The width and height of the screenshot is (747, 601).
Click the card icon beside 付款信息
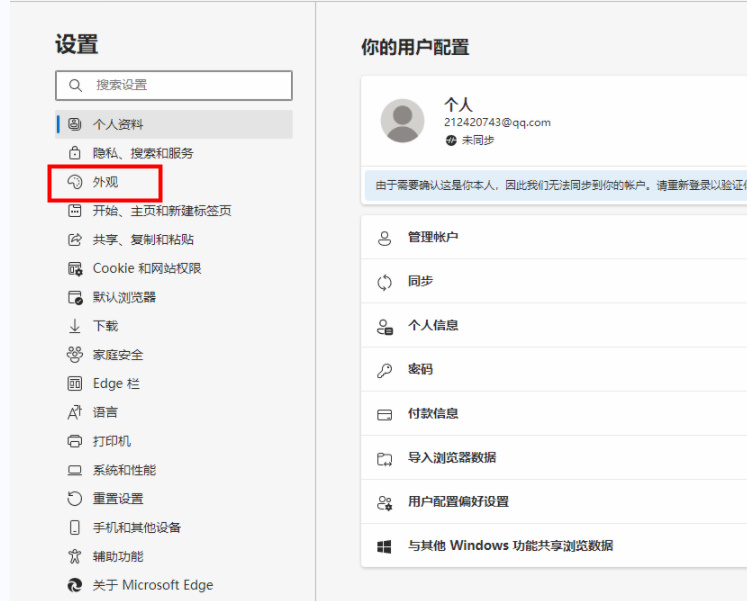[384, 415]
